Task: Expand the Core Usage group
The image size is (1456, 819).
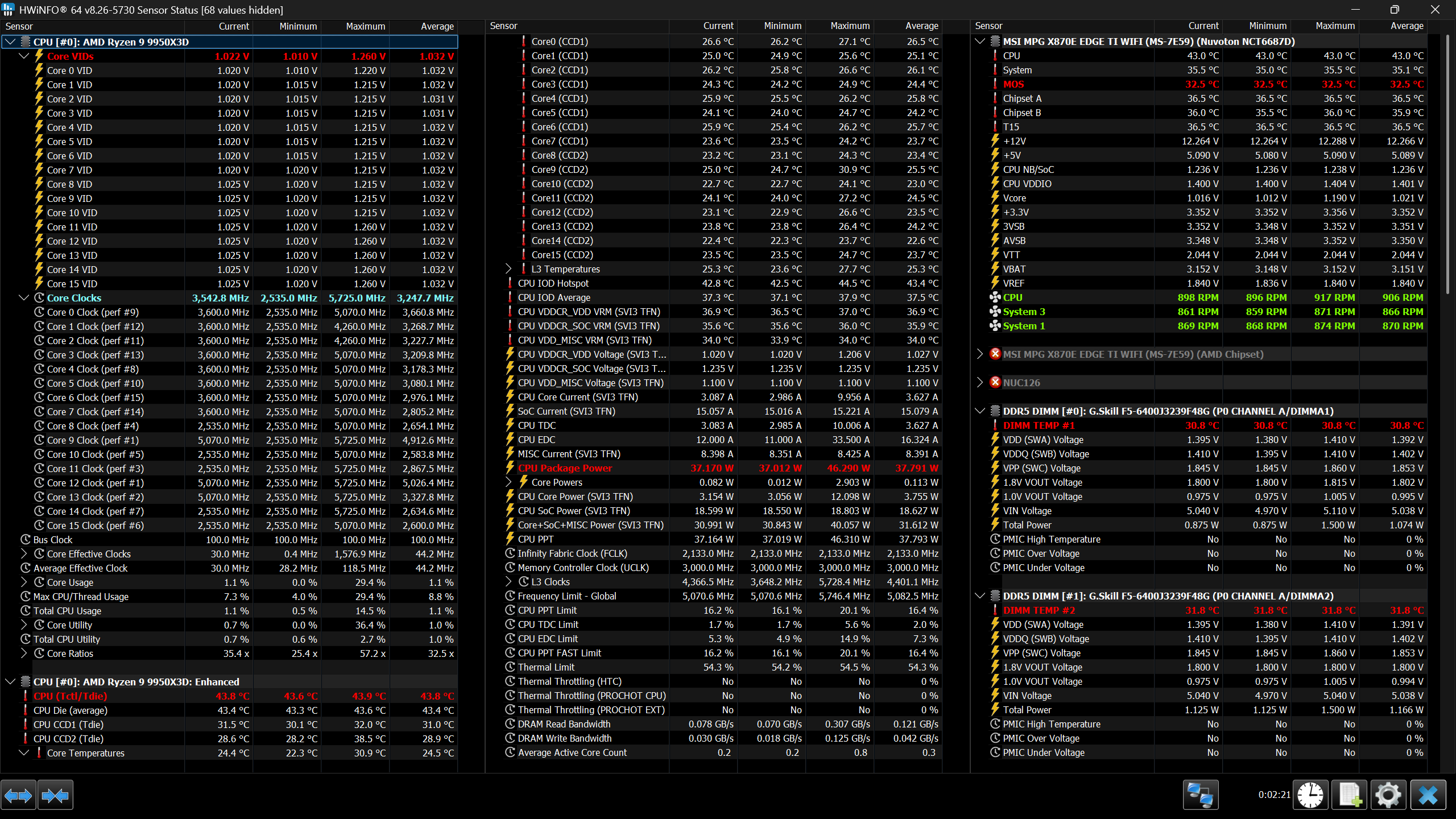Action: pyautogui.click(x=24, y=582)
